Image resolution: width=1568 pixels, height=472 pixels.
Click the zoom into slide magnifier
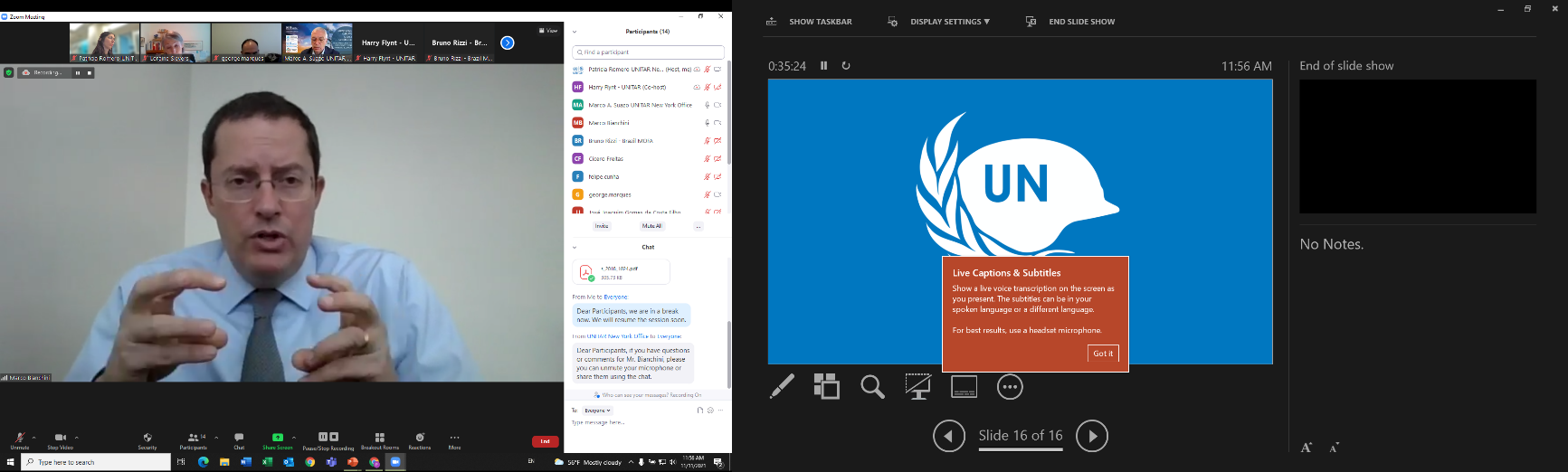tap(872, 387)
